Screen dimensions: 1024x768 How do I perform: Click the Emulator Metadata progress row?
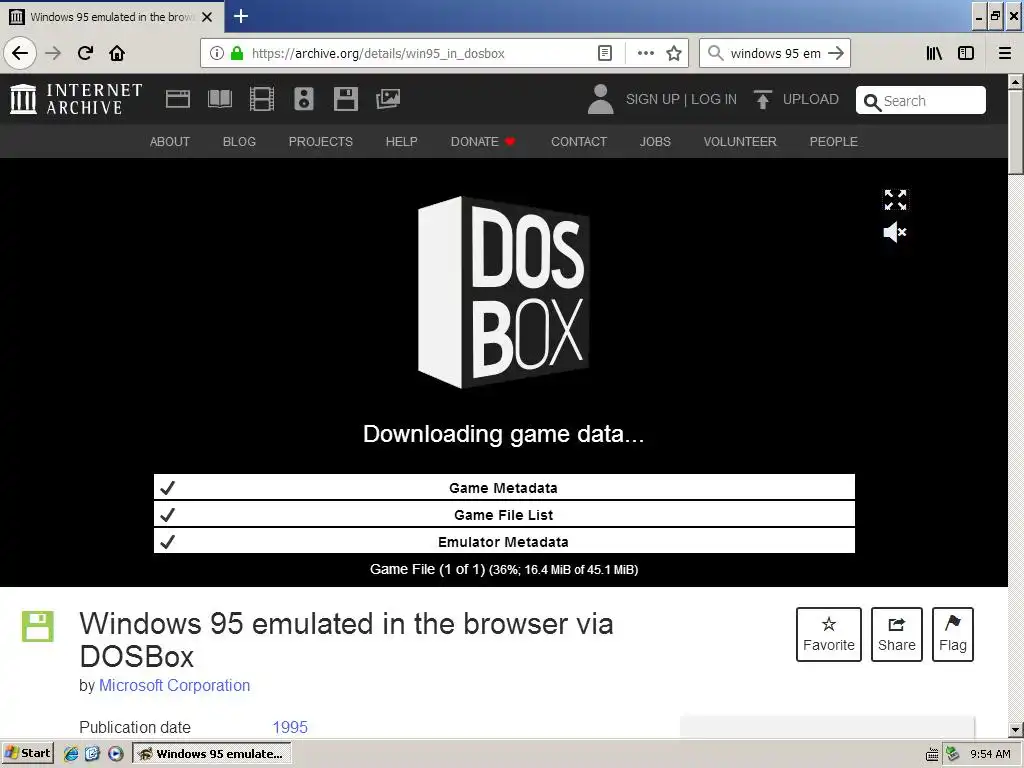[x=504, y=541]
